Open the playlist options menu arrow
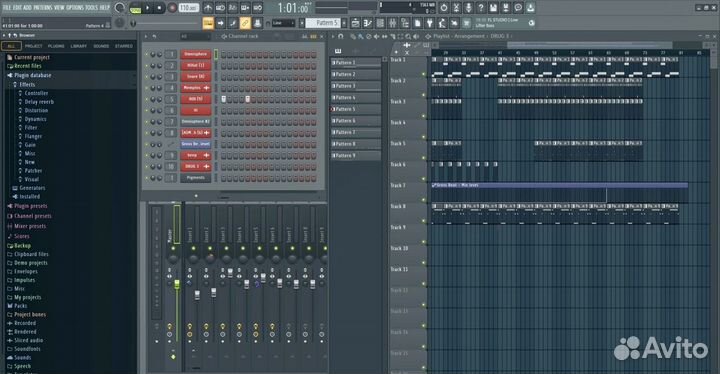This screenshot has height=374, width=720. (333, 36)
